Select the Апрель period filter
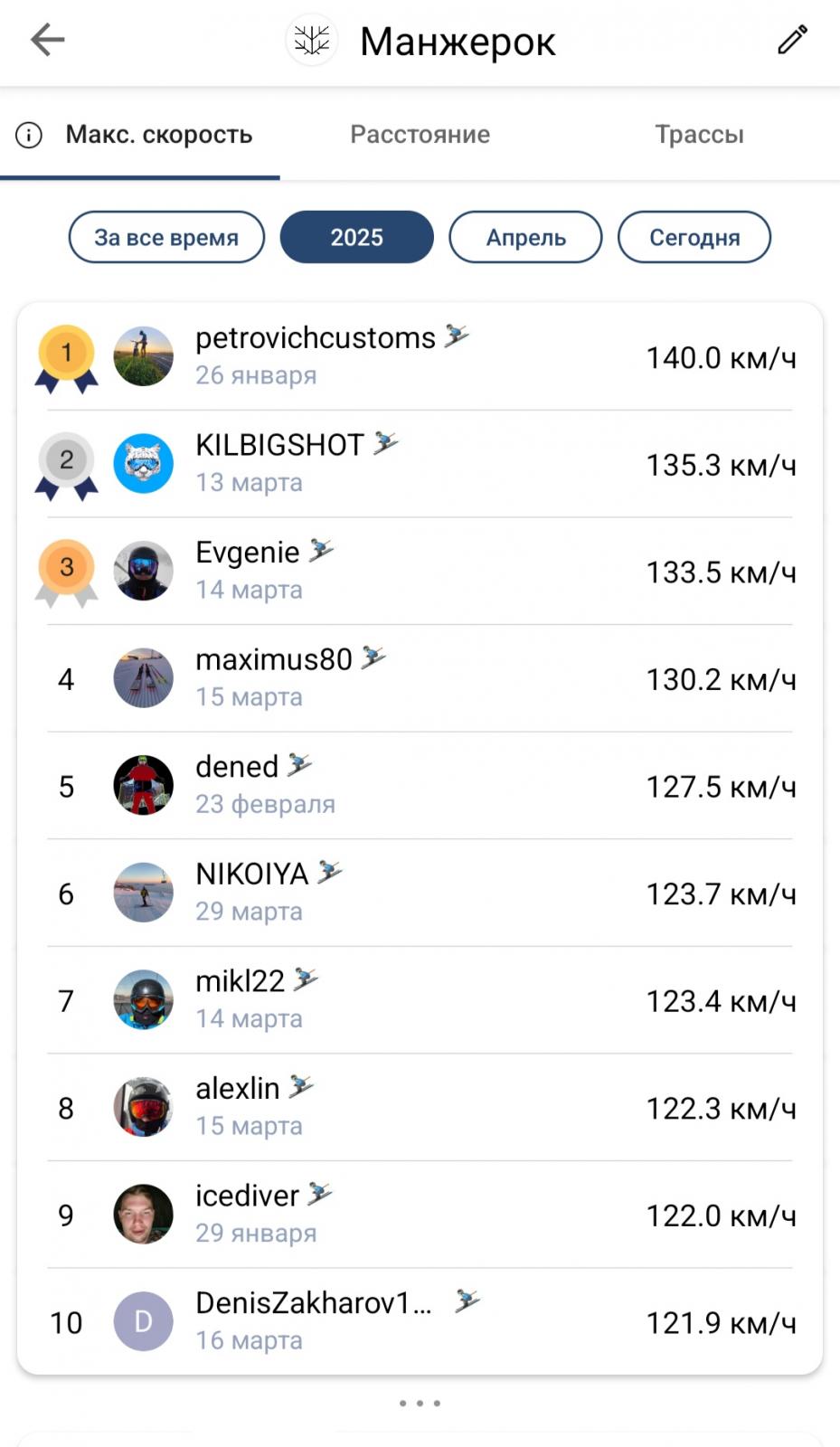The image size is (840, 1447). [x=525, y=237]
